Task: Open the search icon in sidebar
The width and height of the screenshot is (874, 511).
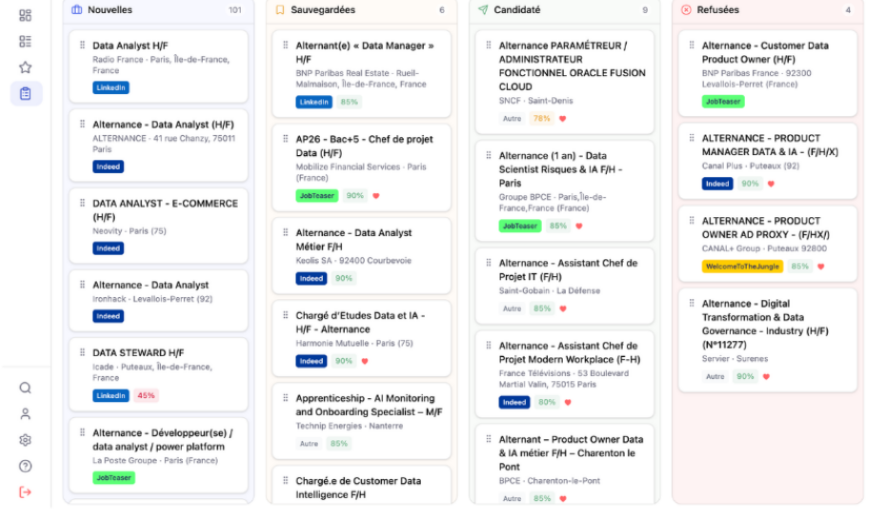Action: [x=25, y=388]
